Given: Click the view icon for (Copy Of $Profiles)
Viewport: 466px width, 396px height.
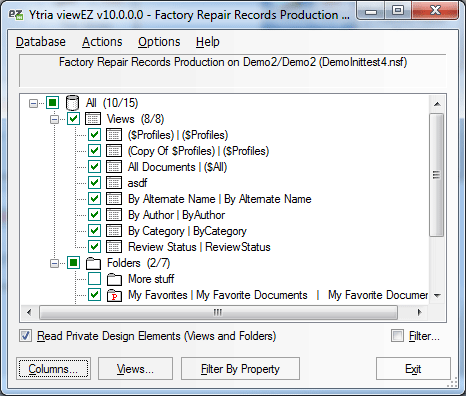Looking at the screenshot, I should [x=114, y=151].
